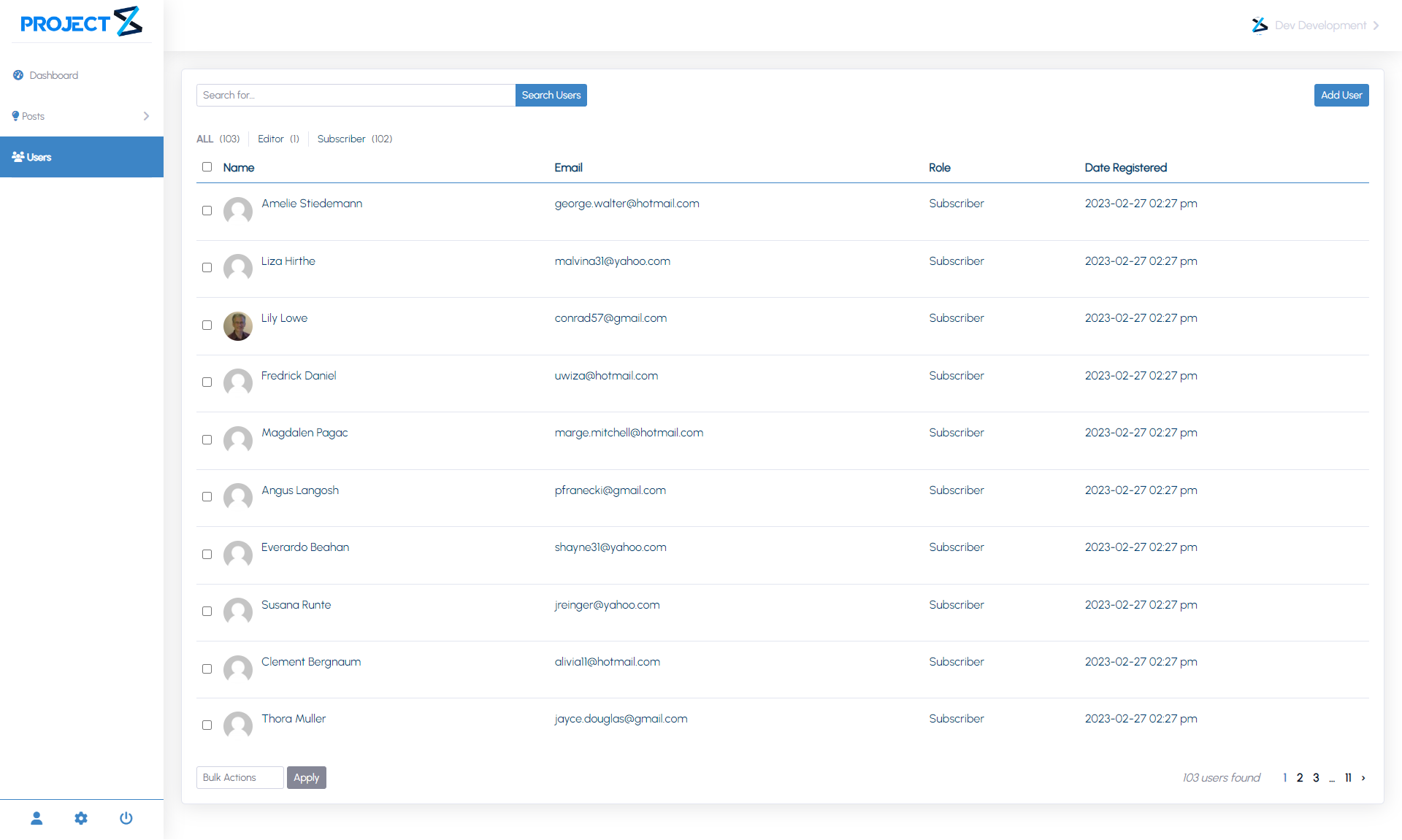Viewport: 1402px width, 840px height.
Task: Filter by ALL users tab
Action: pyautogui.click(x=218, y=139)
